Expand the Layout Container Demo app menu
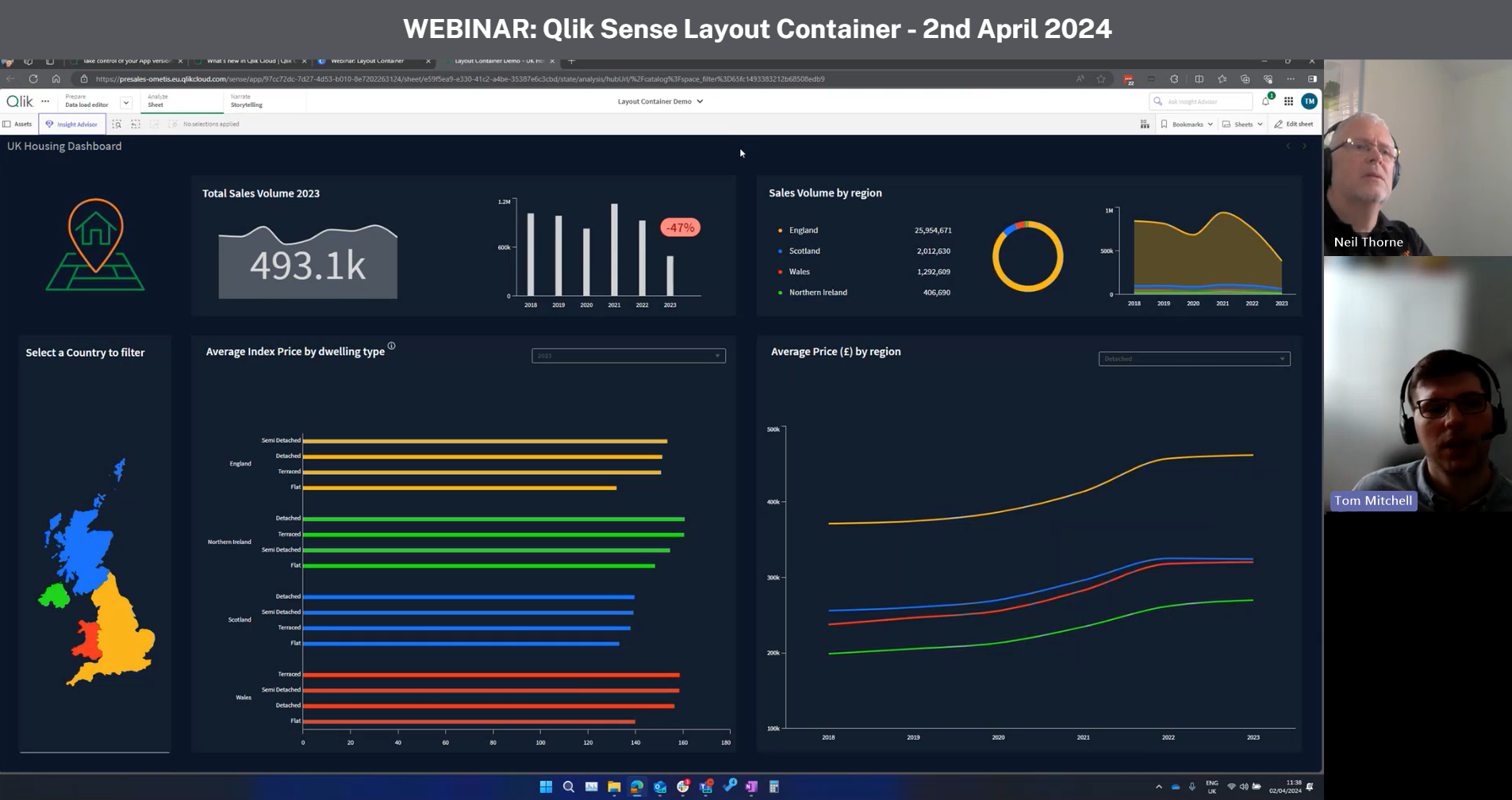The height and width of the screenshot is (800, 1512). (x=660, y=101)
